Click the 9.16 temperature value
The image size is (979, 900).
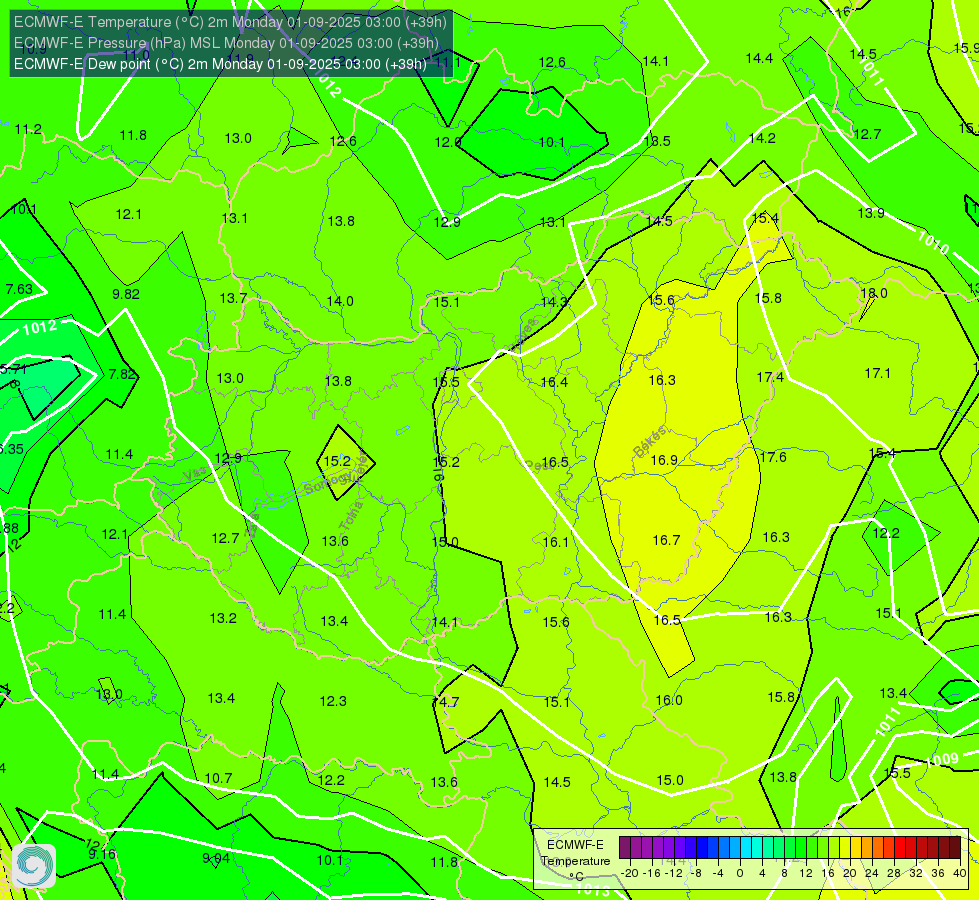coord(102,854)
